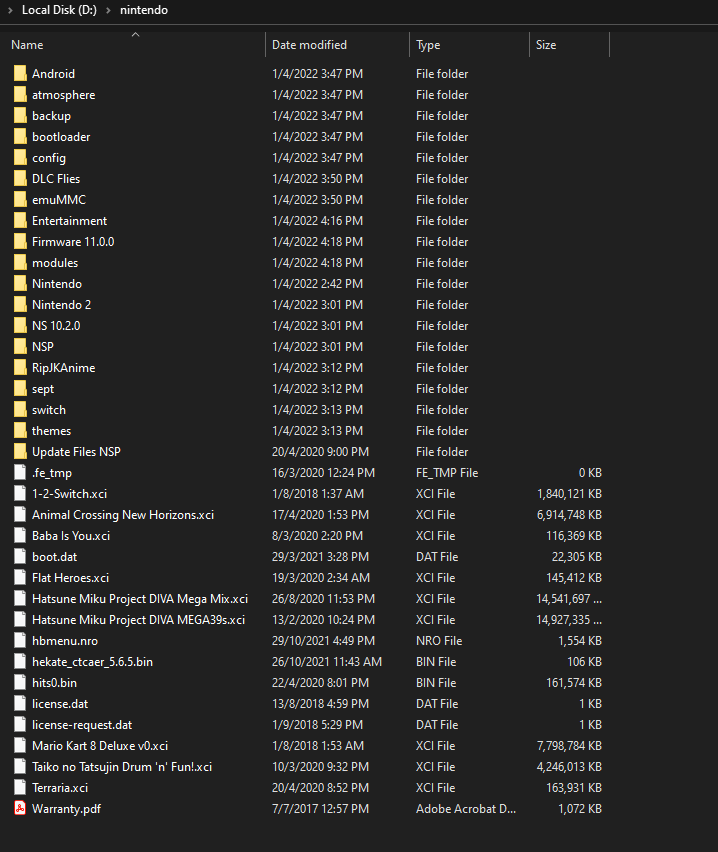Click the modules folder icon

(x=20, y=262)
